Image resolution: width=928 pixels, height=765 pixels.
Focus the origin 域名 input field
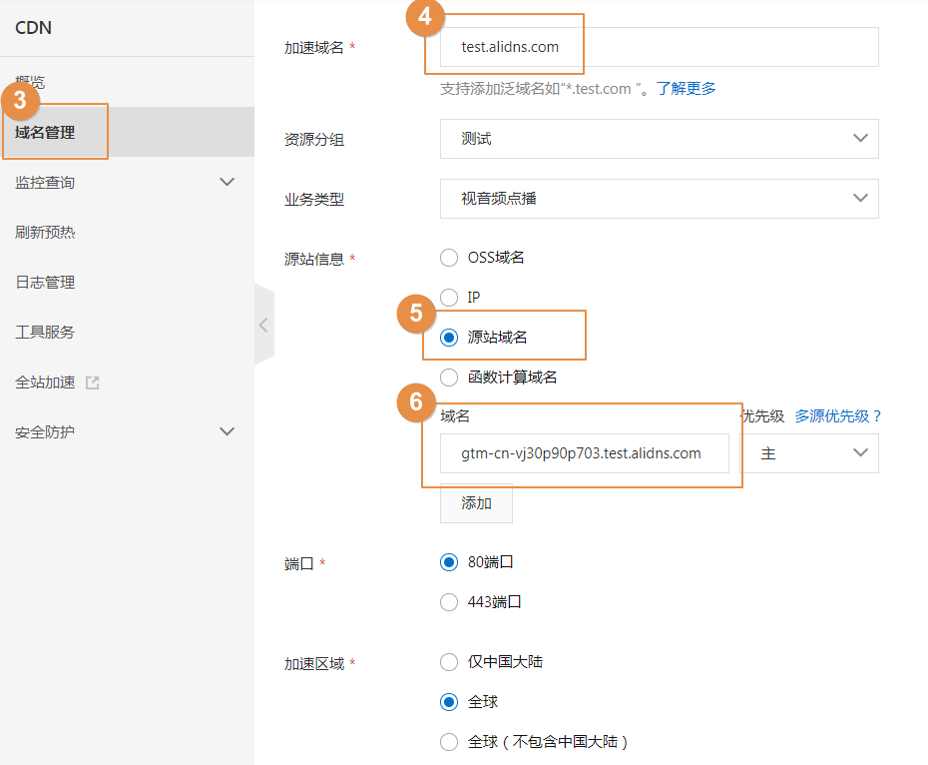[584, 454]
